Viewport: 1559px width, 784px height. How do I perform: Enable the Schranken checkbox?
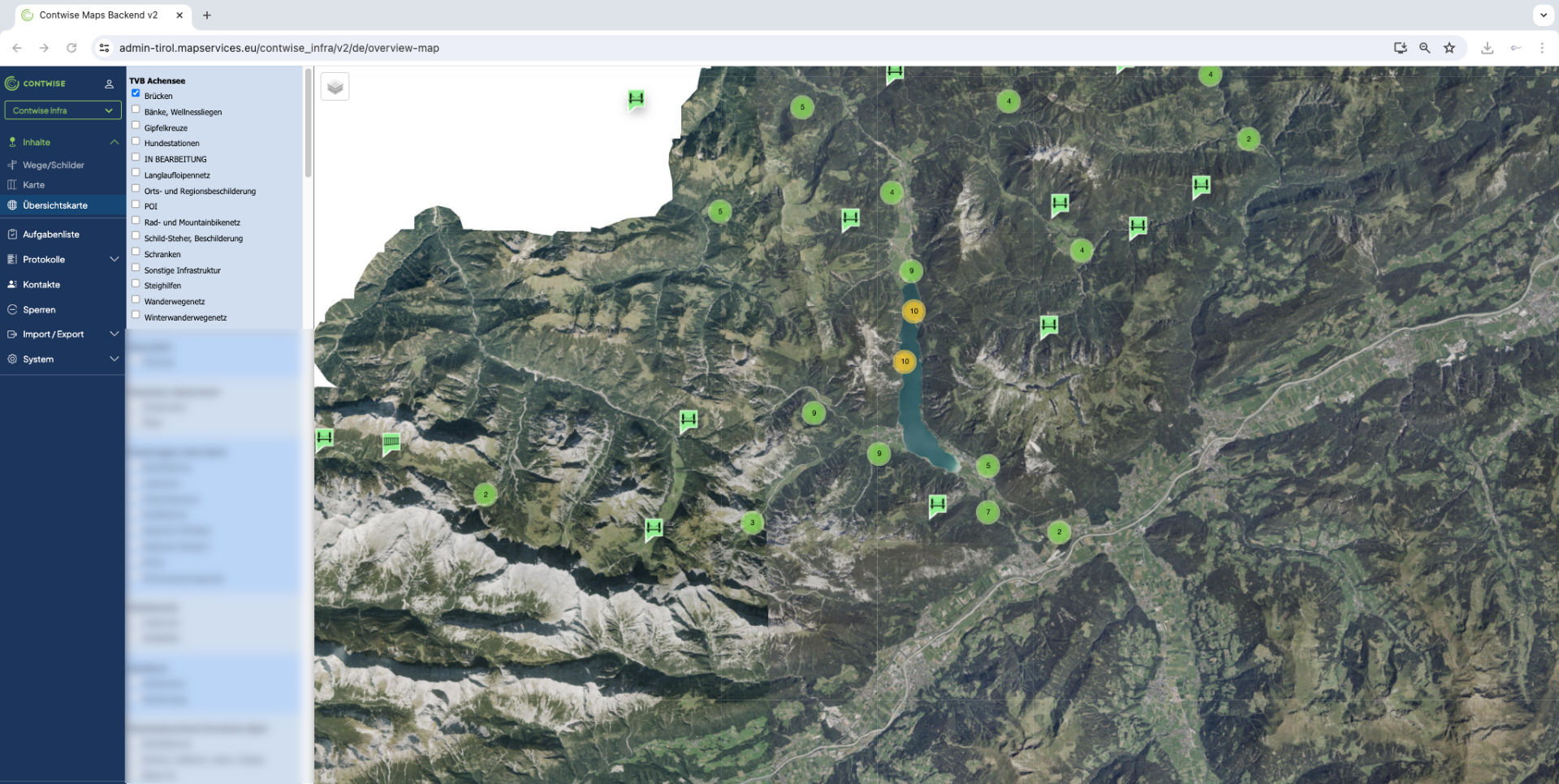136,252
